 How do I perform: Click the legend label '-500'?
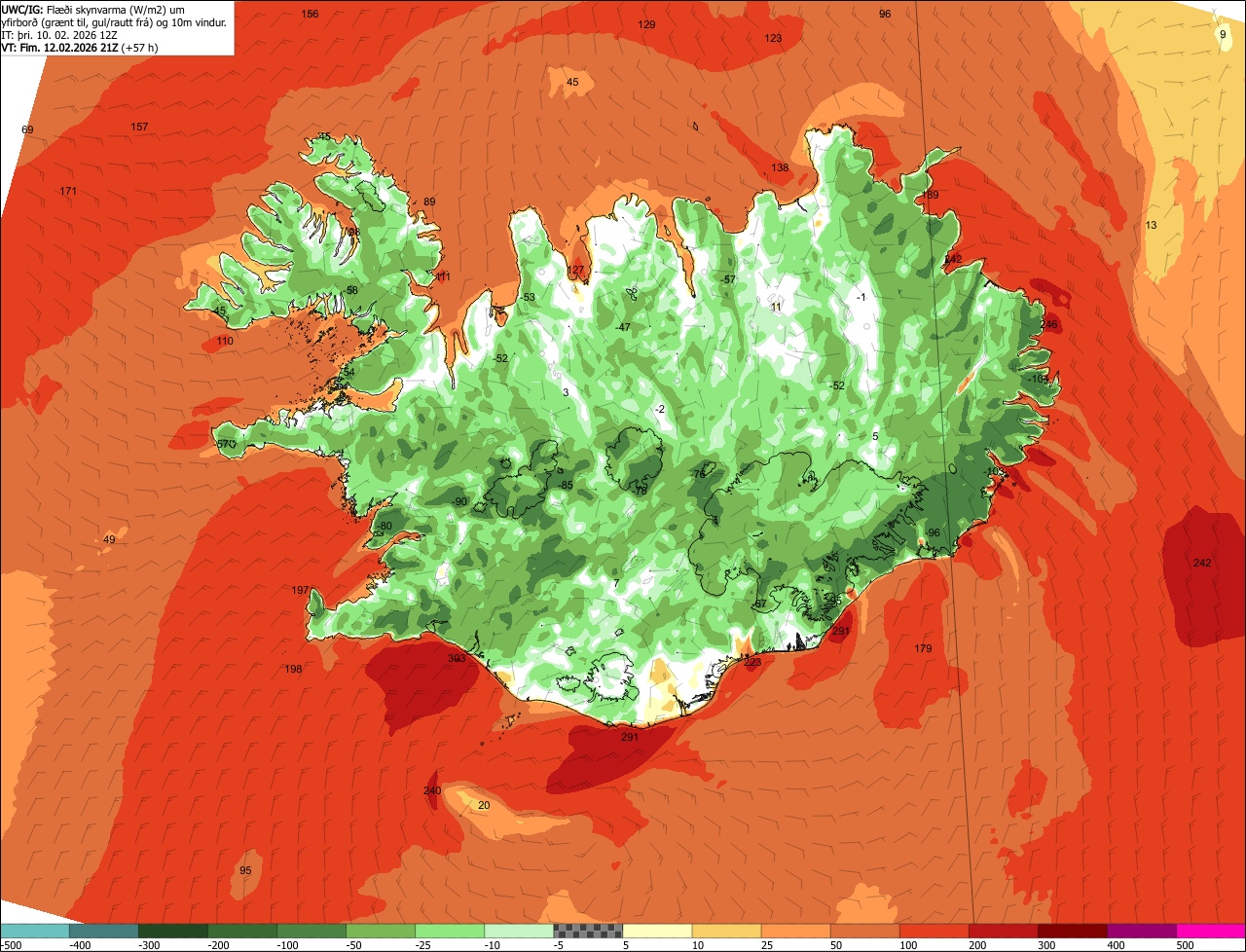[11, 945]
